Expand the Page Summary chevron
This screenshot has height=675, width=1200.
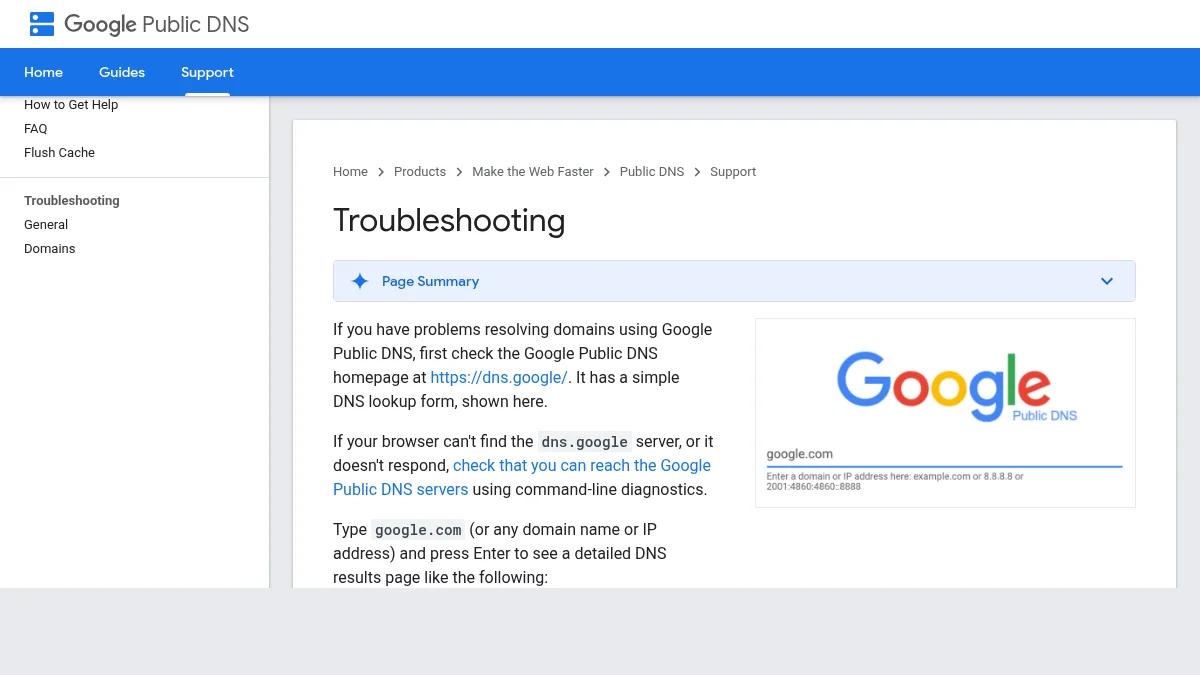(x=1107, y=281)
